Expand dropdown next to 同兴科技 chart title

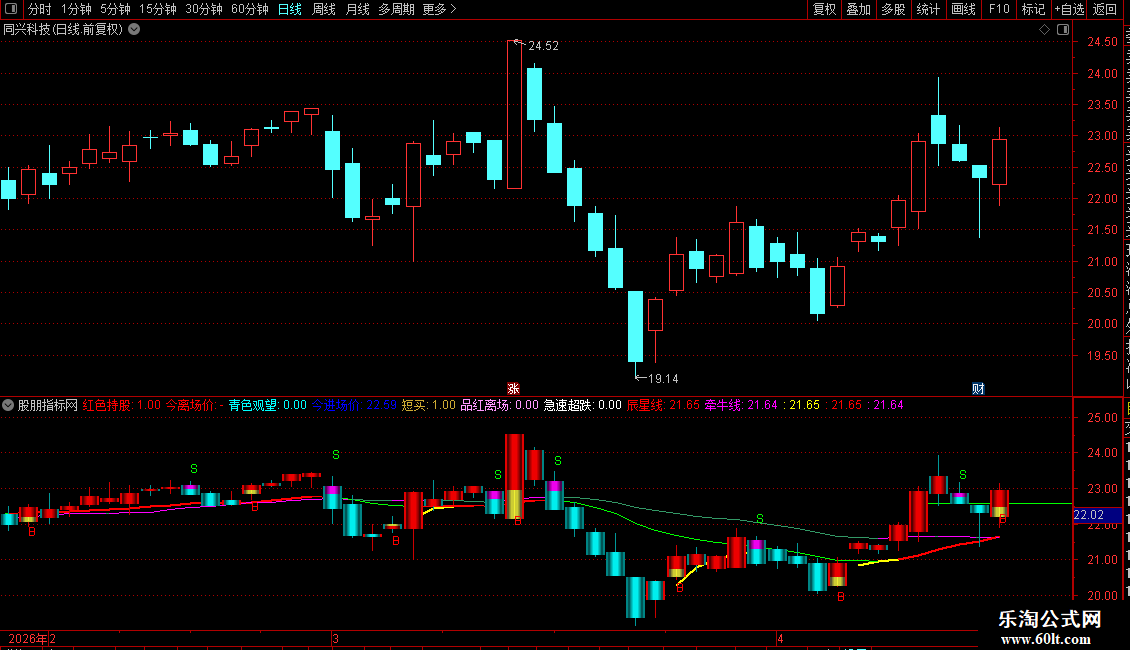[x=134, y=30]
